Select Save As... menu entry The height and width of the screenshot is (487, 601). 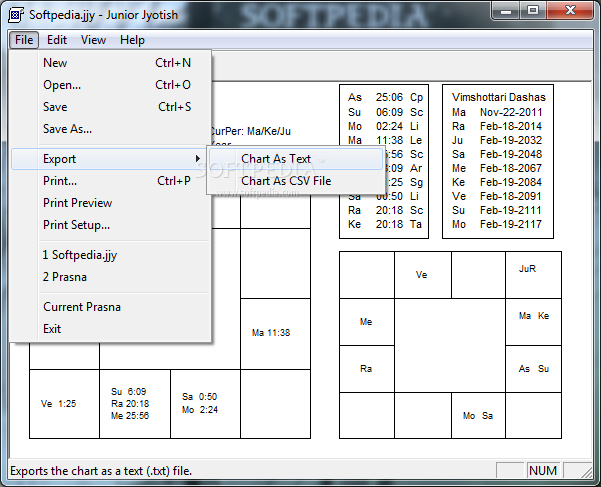110,129
